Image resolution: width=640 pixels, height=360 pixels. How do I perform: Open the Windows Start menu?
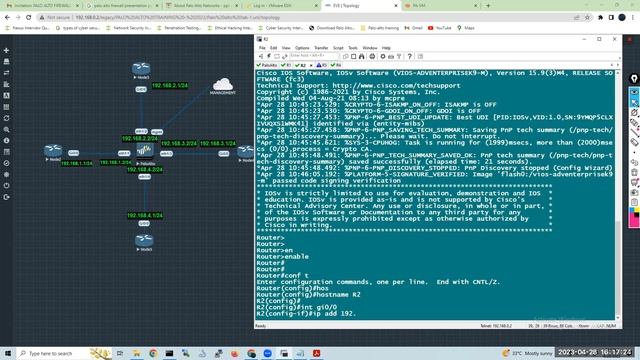(8, 353)
